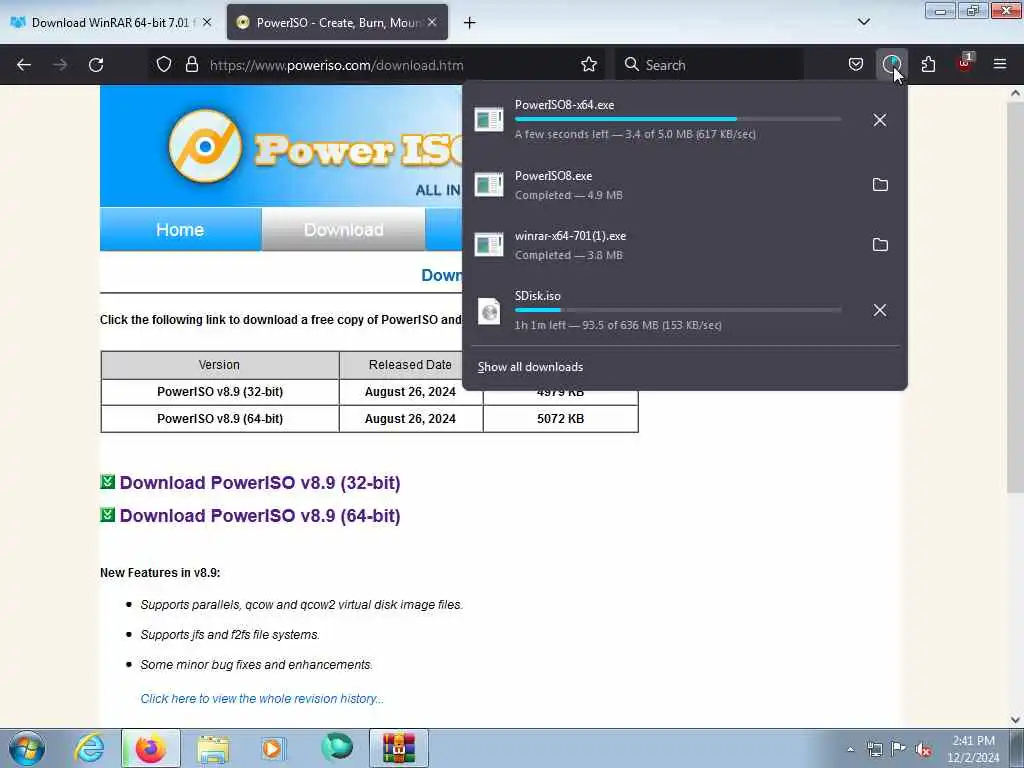The height and width of the screenshot is (768, 1024).
Task: Click the page scrollbar down arrow
Action: coord(1016,720)
